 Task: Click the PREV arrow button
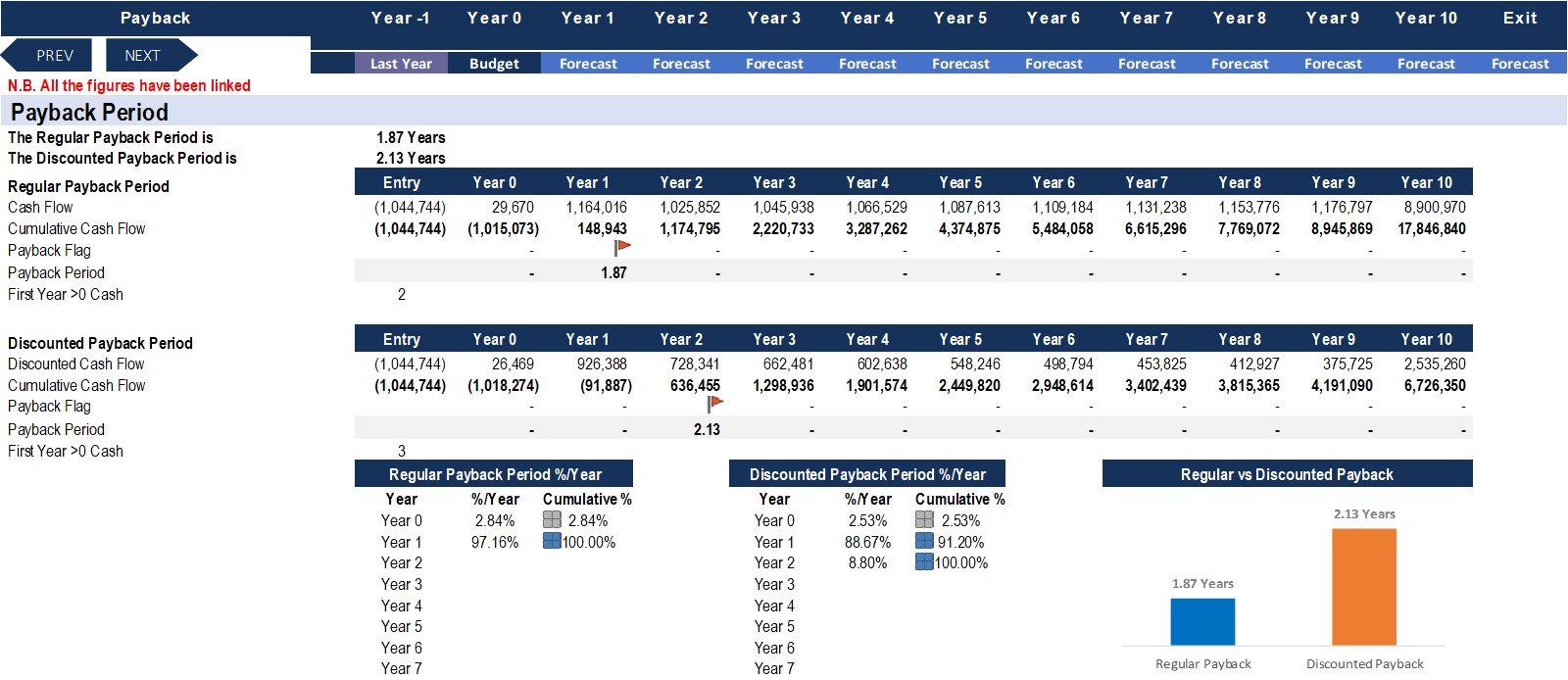point(48,55)
